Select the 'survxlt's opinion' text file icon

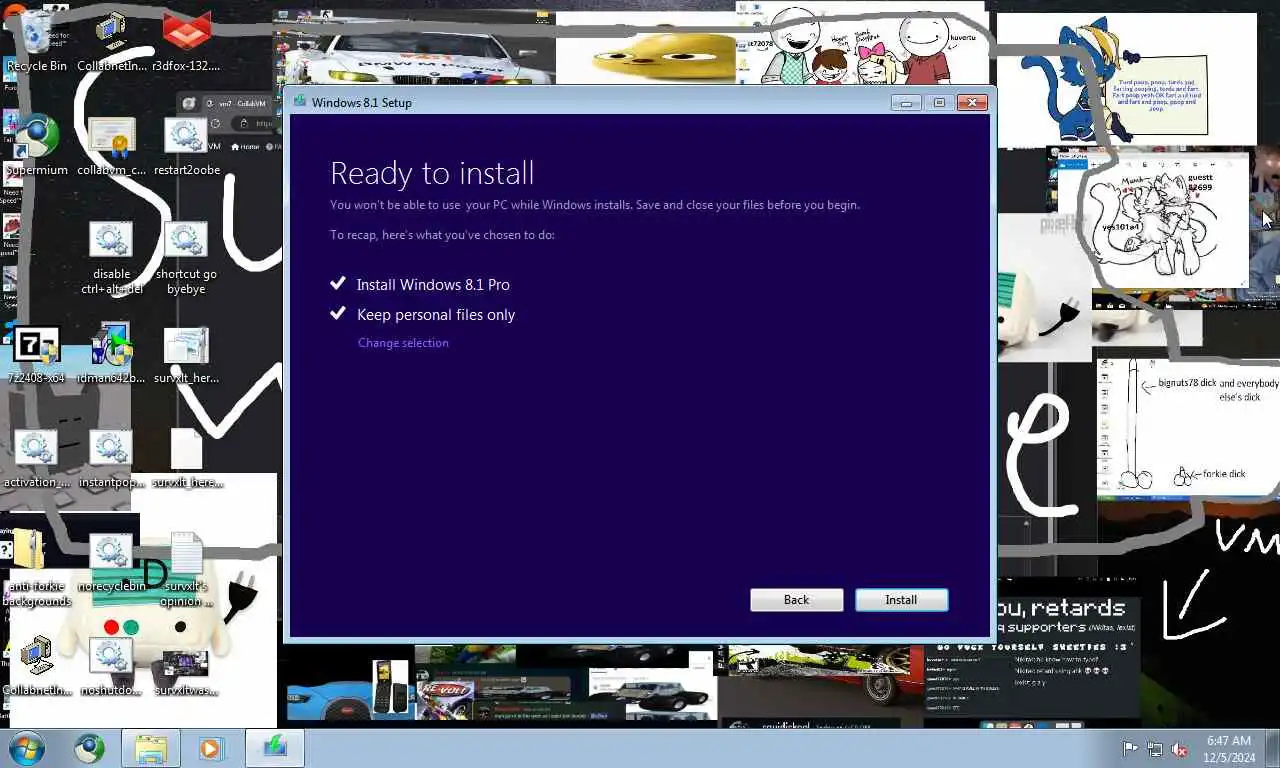click(186, 568)
